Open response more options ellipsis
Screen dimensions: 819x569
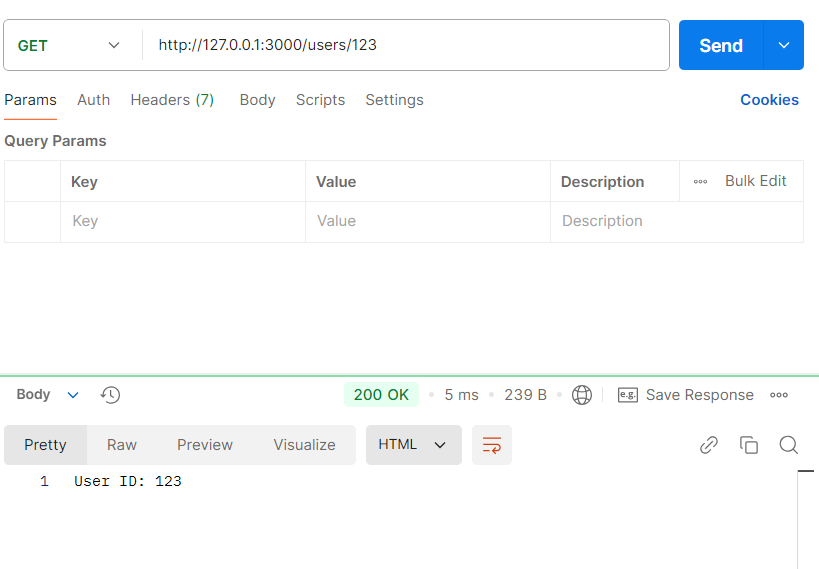point(779,395)
